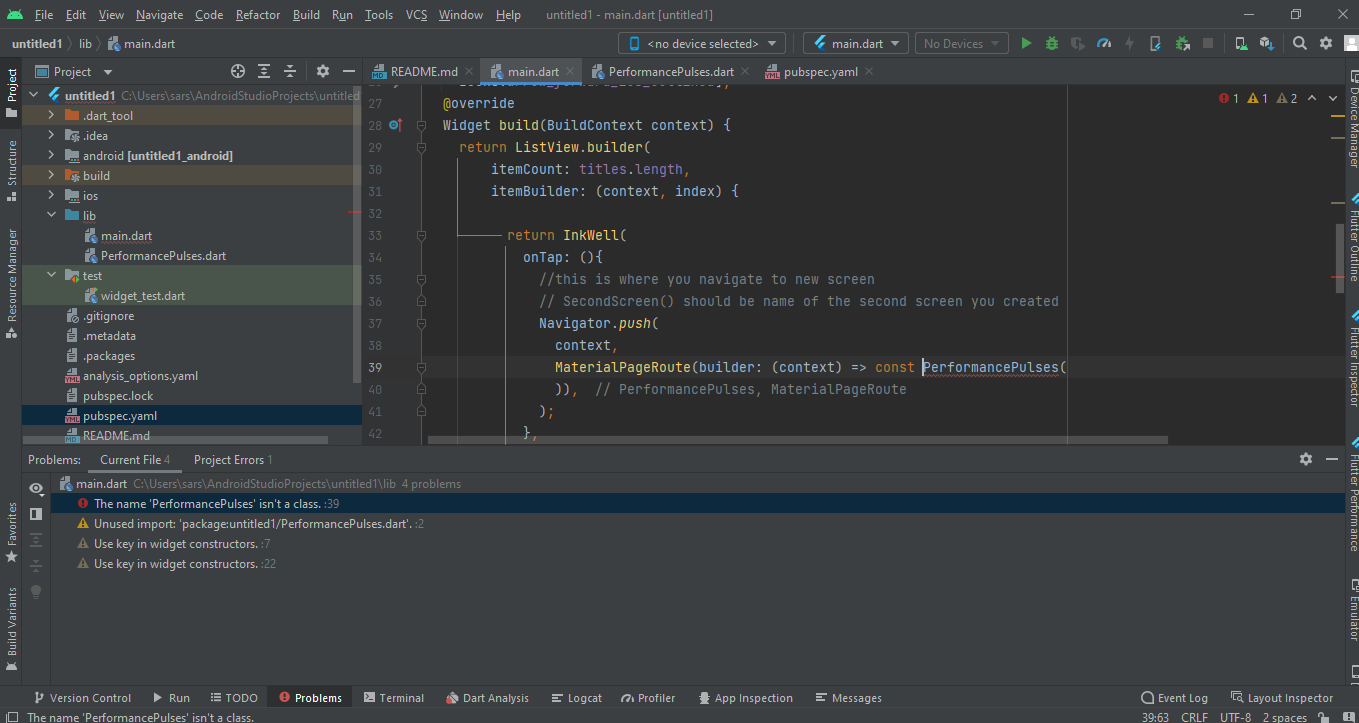
Task: Open the Refactor menu
Action: pos(258,15)
